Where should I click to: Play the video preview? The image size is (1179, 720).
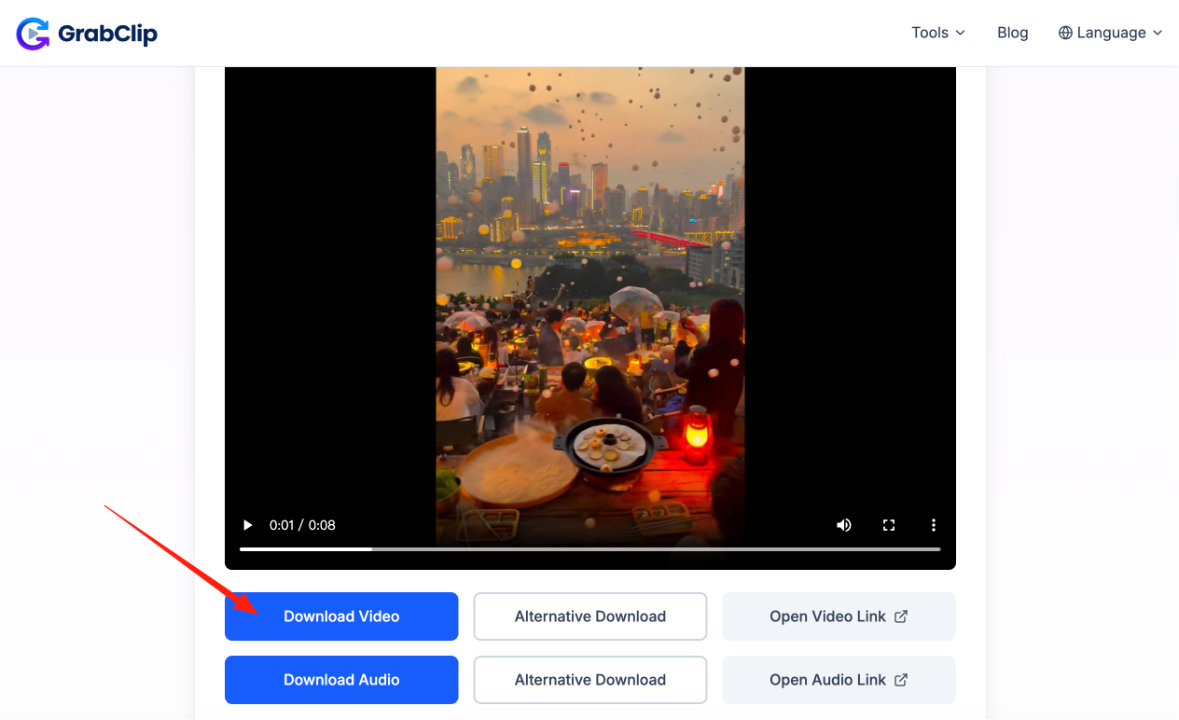pyautogui.click(x=248, y=525)
